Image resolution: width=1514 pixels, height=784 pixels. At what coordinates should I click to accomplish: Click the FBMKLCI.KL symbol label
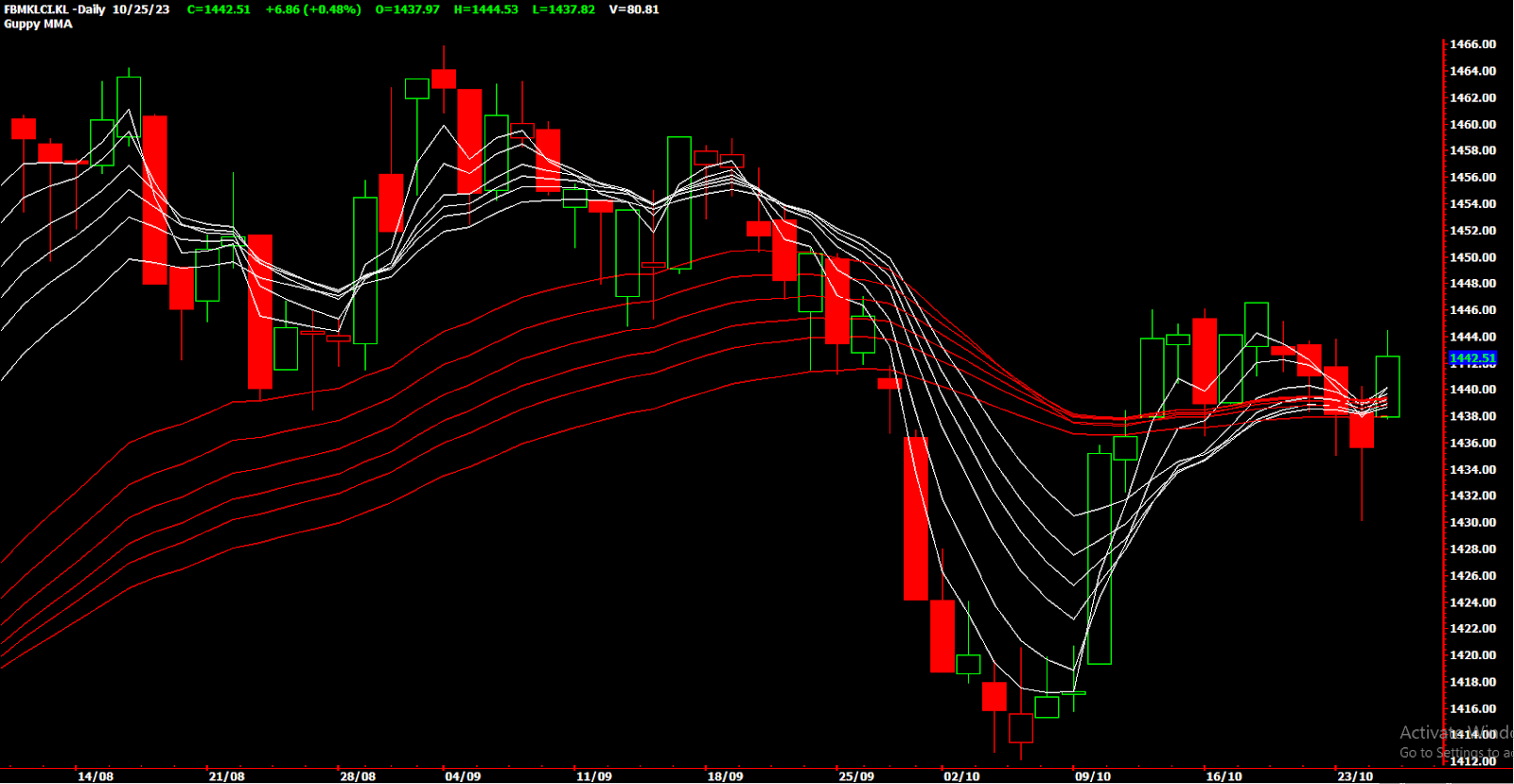pos(36,9)
